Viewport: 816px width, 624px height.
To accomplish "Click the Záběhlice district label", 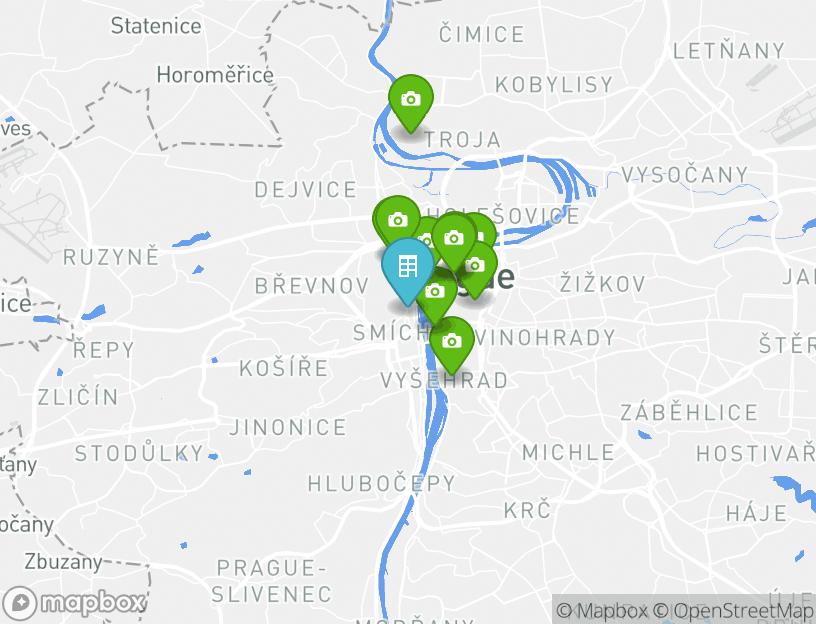I will pyautogui.click(x=689, y=412).
